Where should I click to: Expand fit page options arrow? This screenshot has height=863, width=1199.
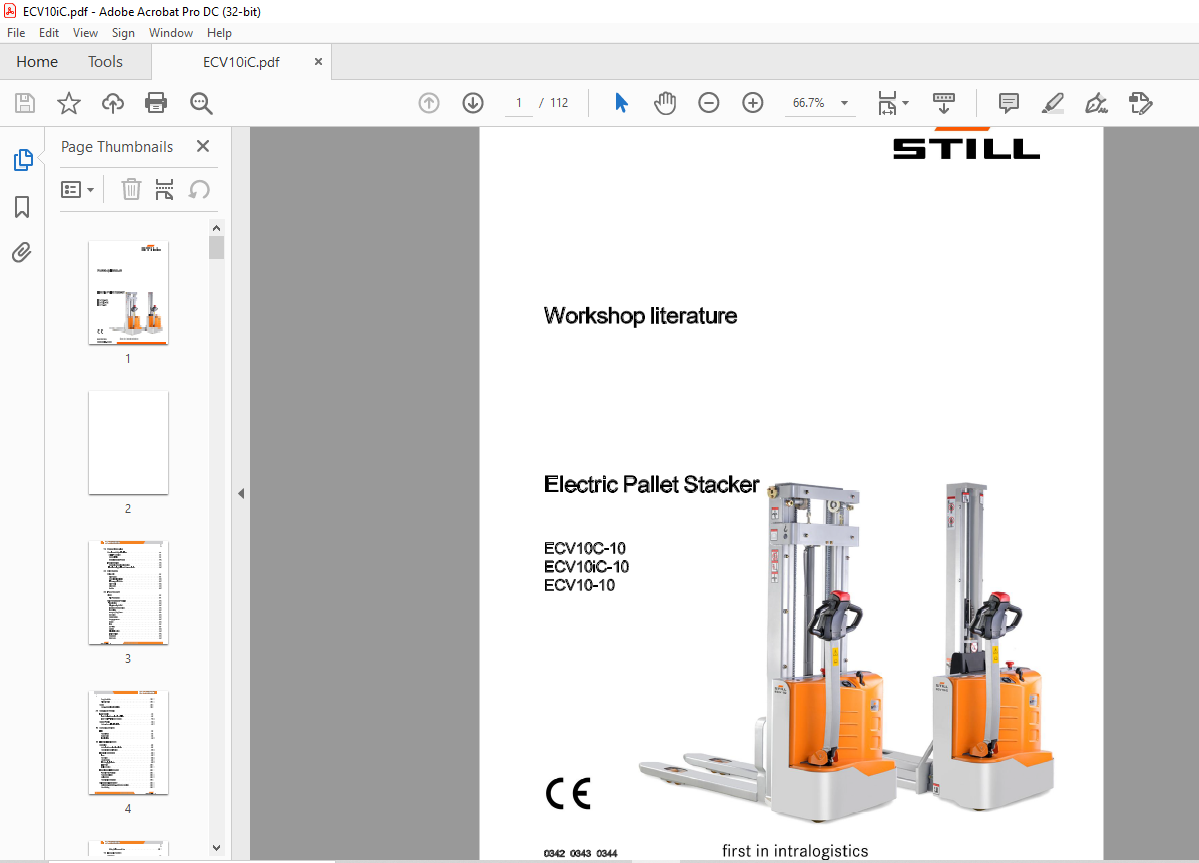[x=905, y=102]
